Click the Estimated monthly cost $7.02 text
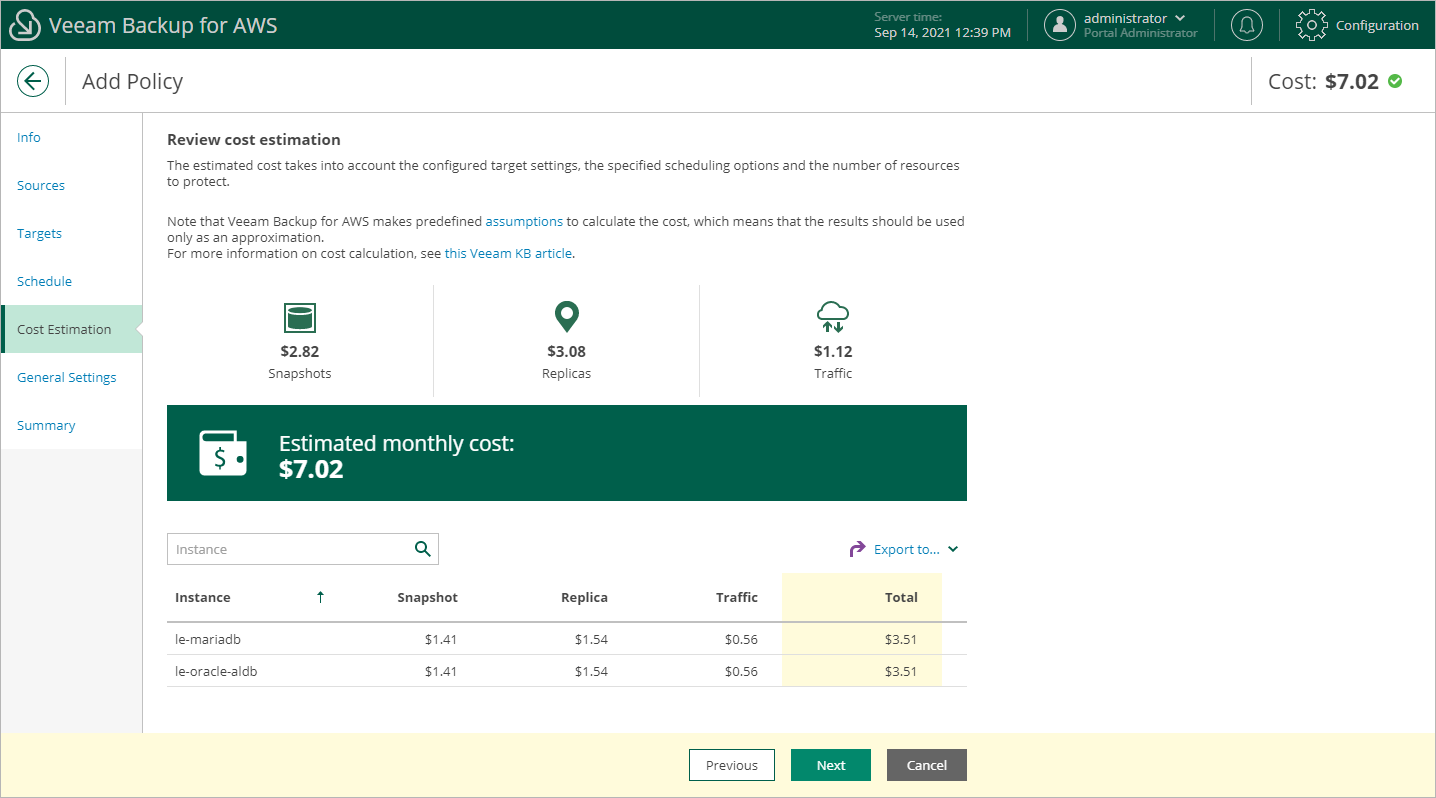Image resolution: width=1436 pixels, height=798 pixels. click(396, 455)
